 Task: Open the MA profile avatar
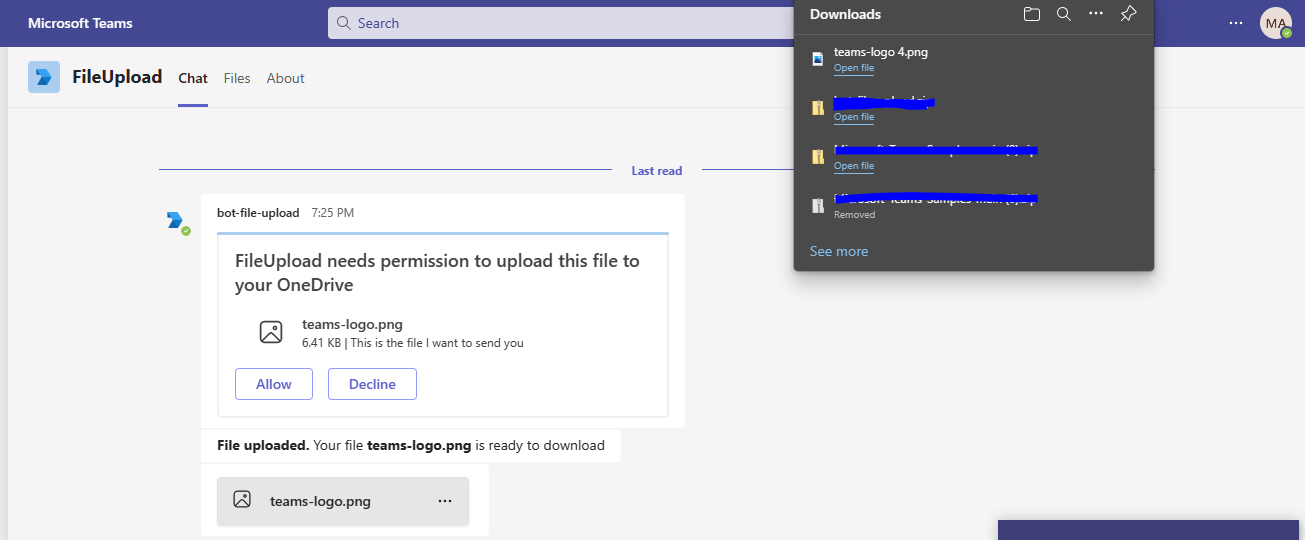1276,23
